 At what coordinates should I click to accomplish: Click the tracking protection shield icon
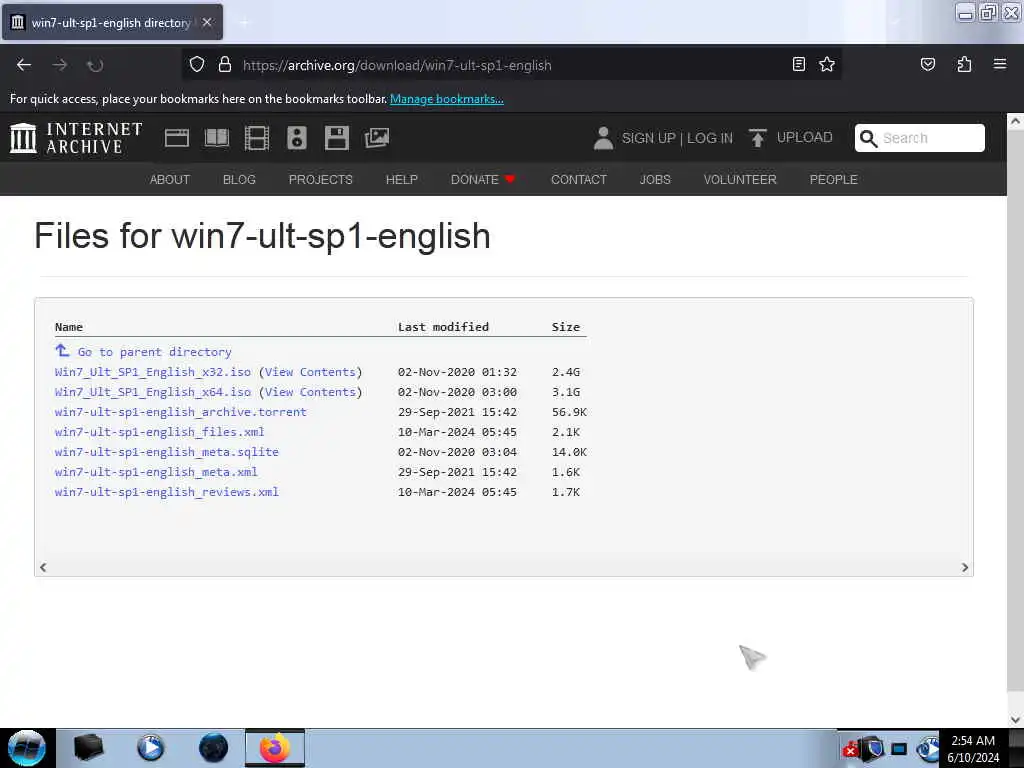click(x=197, y=65)
